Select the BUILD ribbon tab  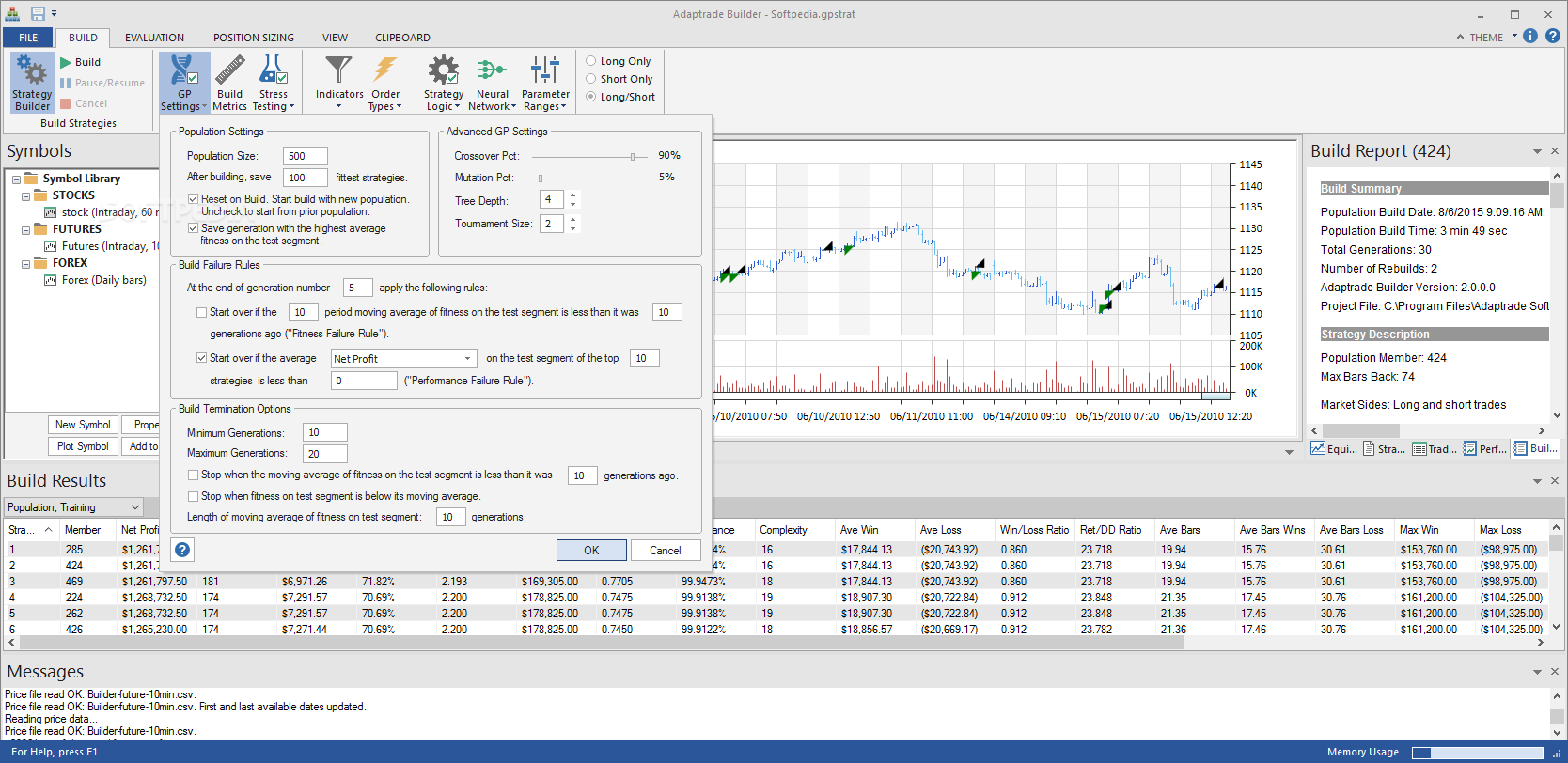(83, 38)
